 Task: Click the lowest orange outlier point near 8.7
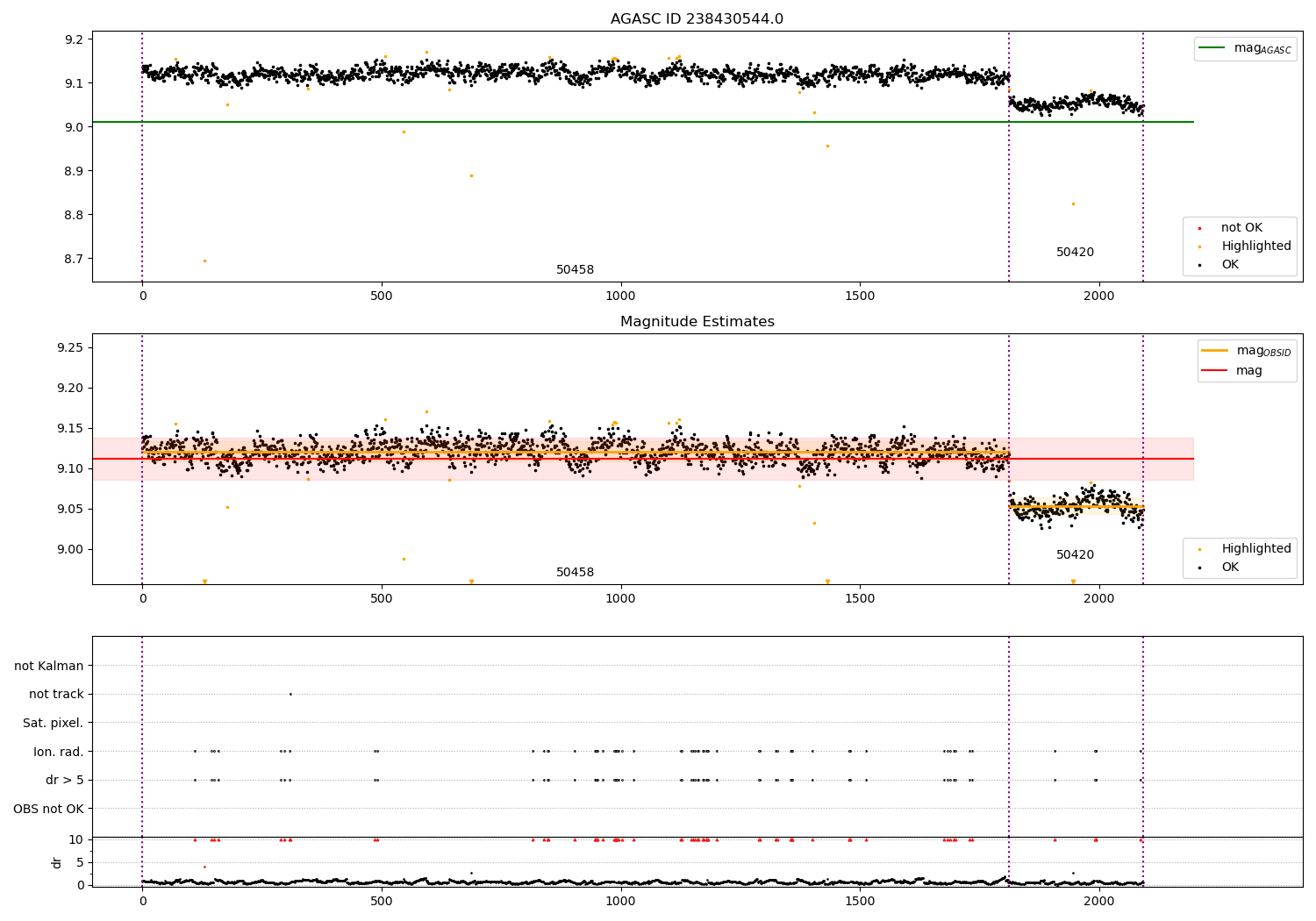click(204, 261)
